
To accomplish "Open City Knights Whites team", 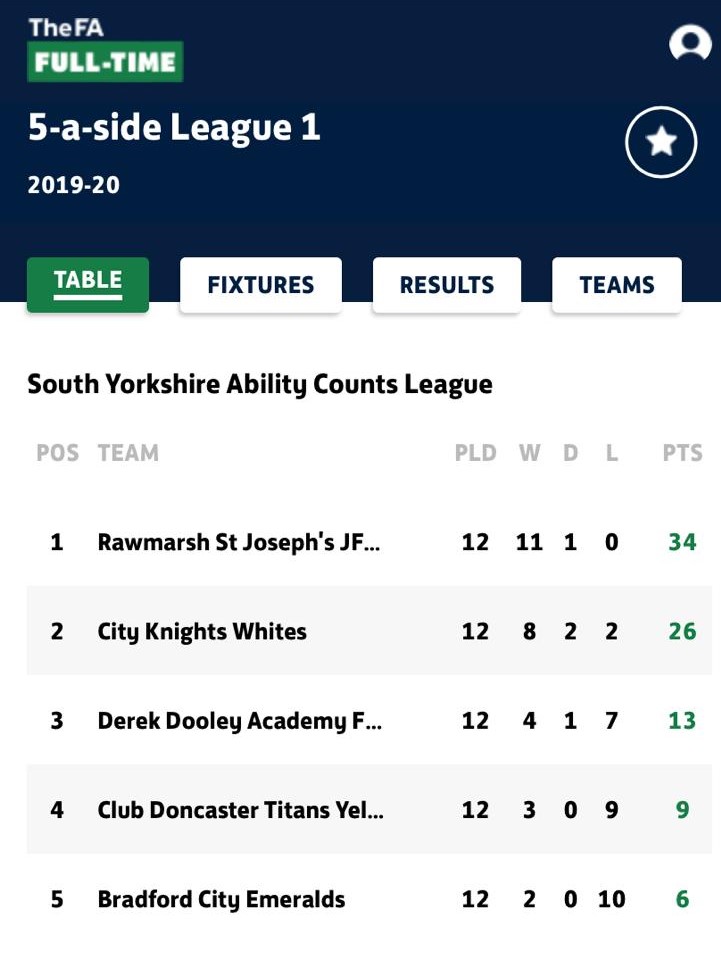I will coord(202,632).
